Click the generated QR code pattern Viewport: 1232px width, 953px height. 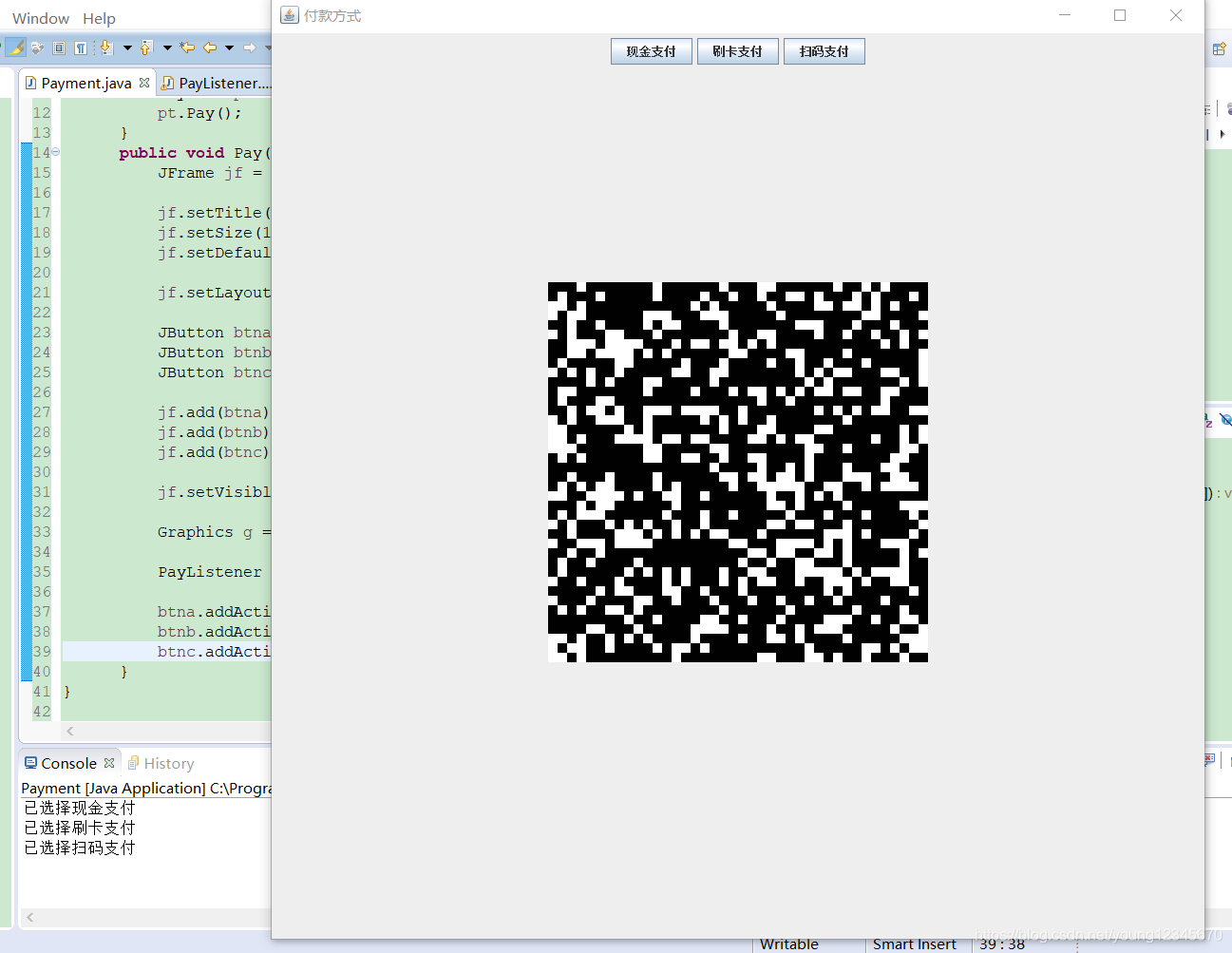[738, 472]
